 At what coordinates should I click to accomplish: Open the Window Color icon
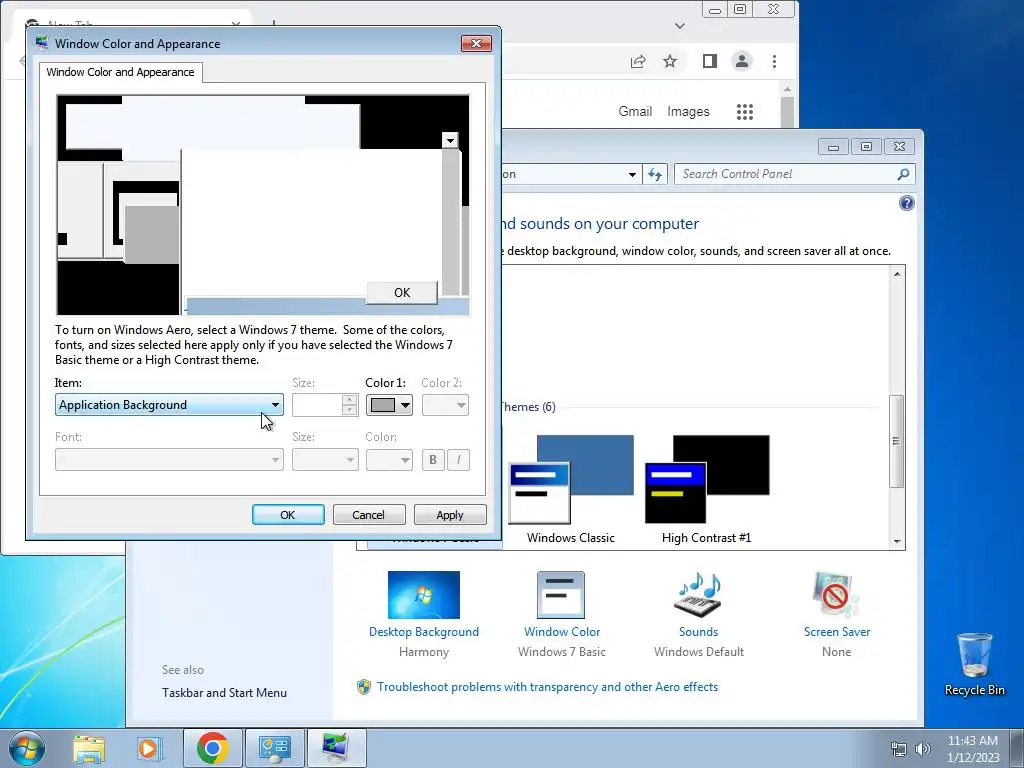point(561,595)
